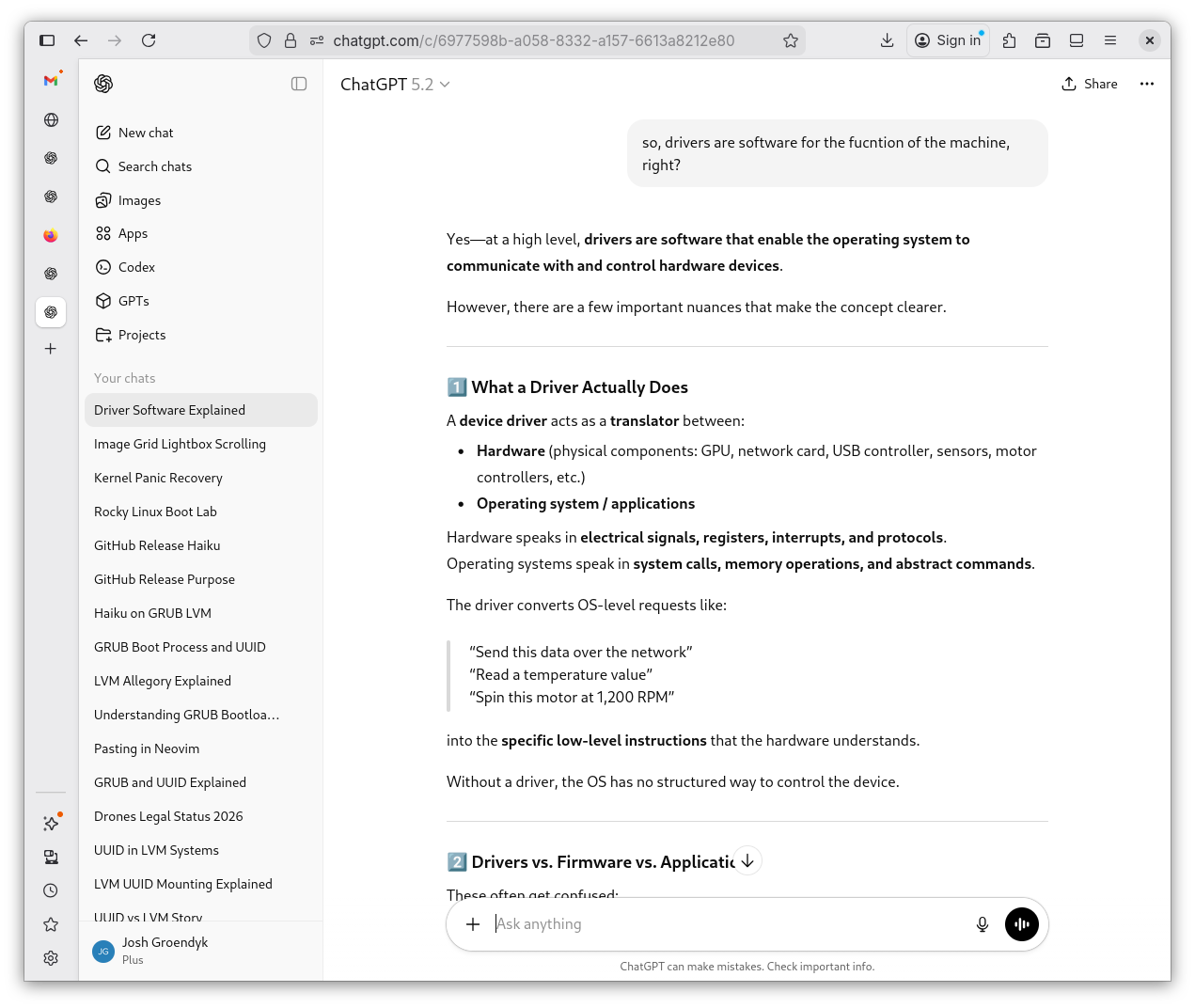Click the ChatGPT logo in sidebar

coord(103,84)
